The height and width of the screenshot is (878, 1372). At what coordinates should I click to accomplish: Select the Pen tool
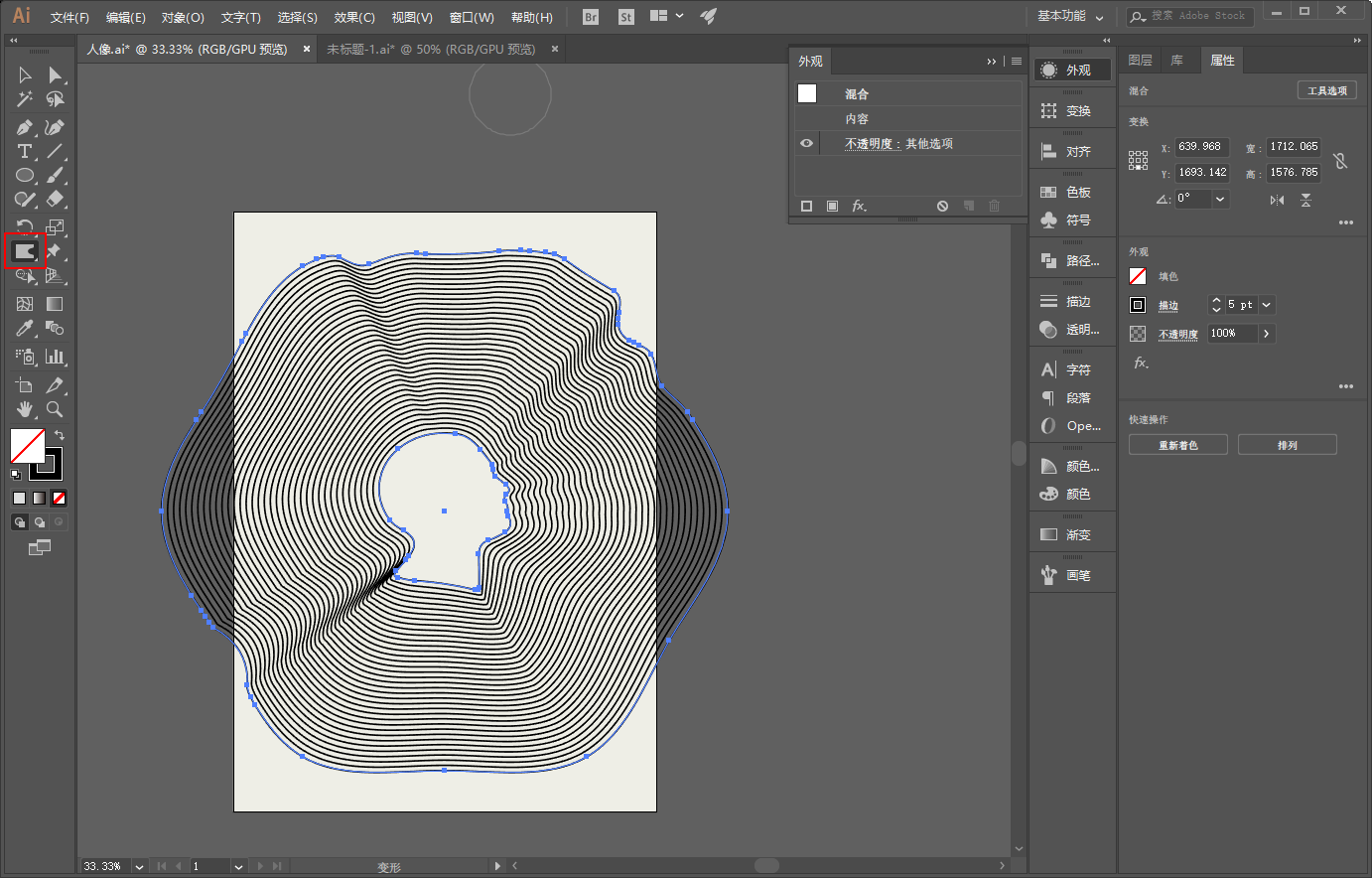(25, 127)
